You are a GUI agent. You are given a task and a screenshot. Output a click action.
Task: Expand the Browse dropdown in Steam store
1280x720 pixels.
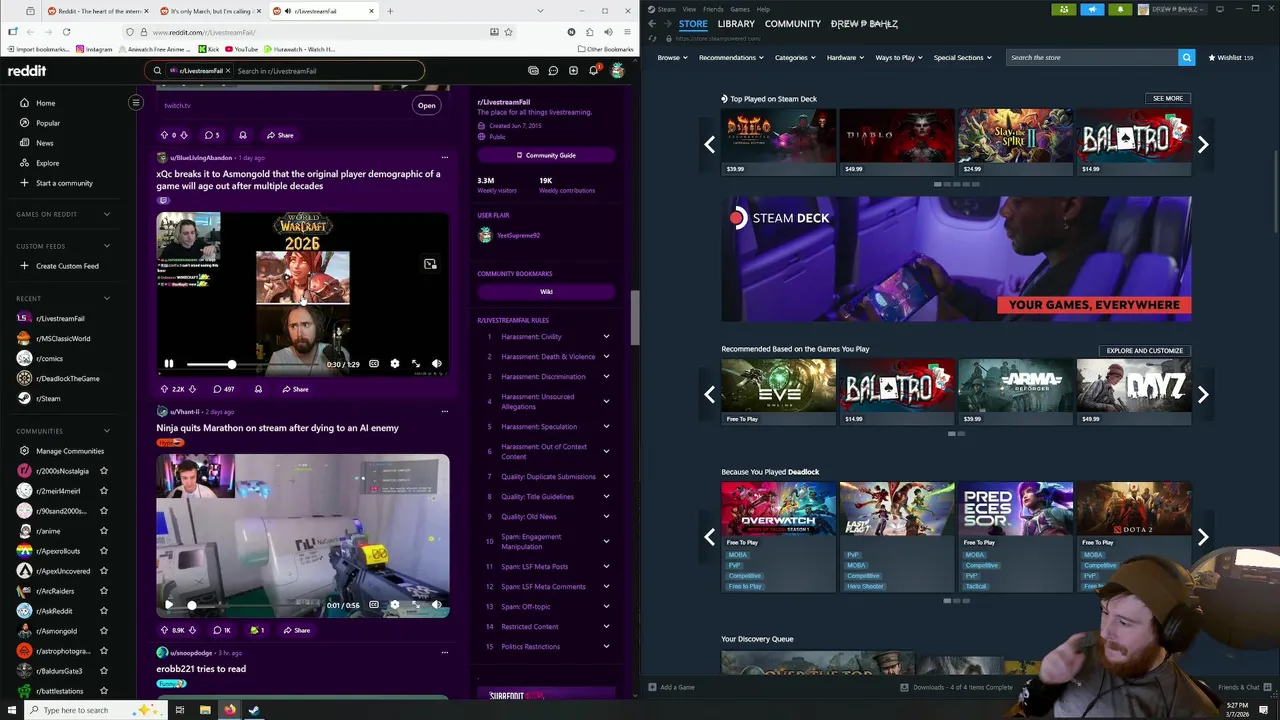point(672,57)
